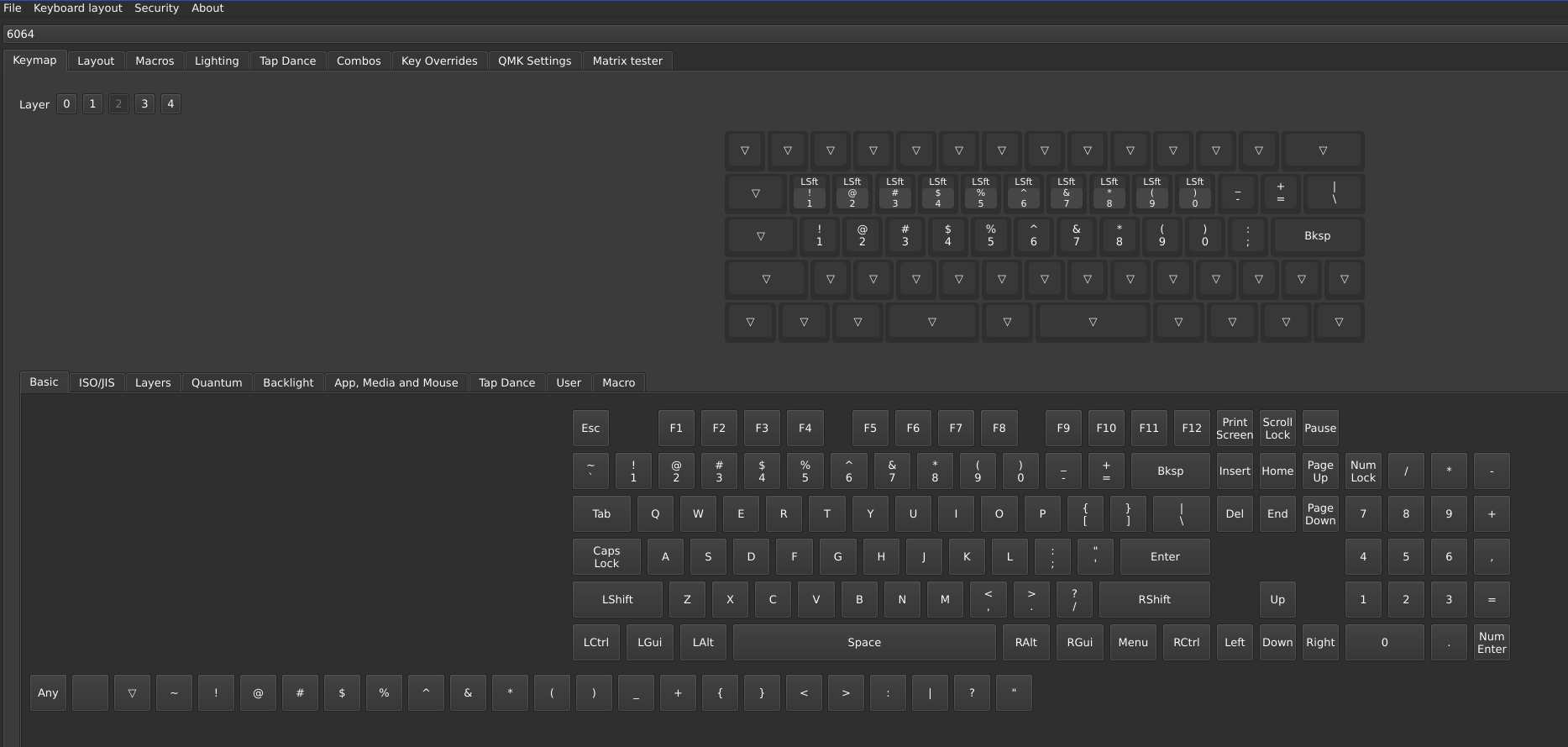Click the Any key button
The width and height of the screenshot is (1568, 747).
(x=48, y=693)
